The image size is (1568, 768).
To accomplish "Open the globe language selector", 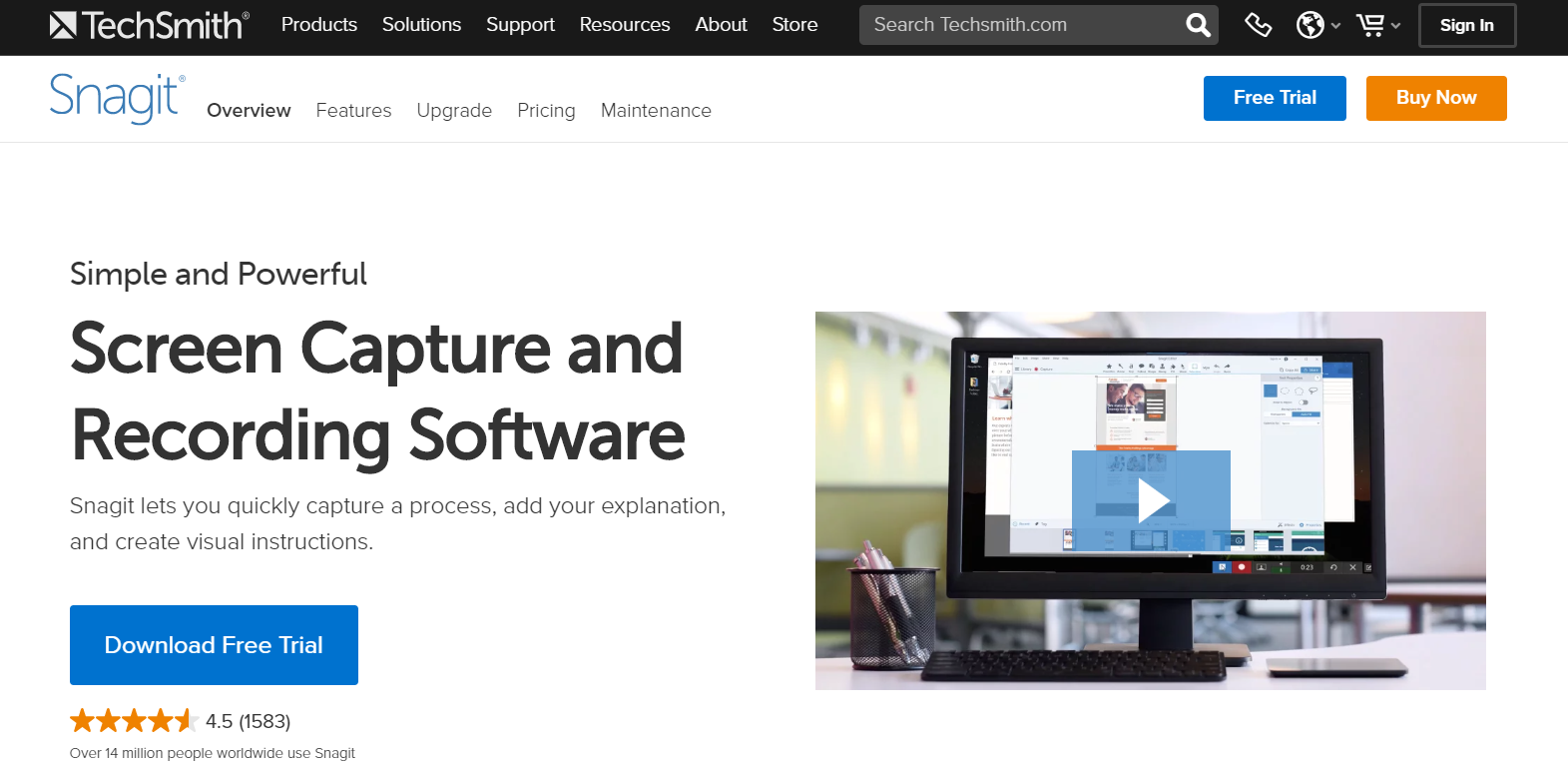I will click(x=1309, y=25).
